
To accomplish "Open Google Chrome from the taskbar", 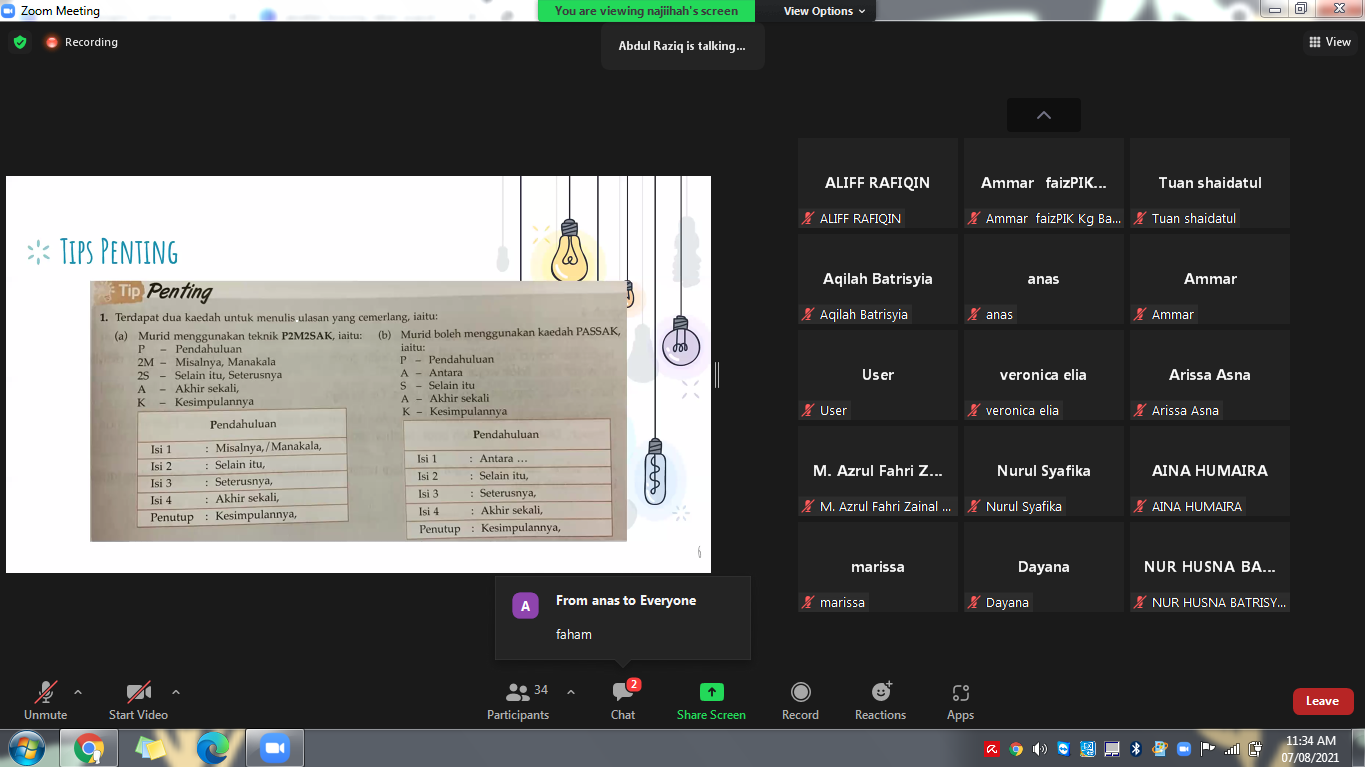I will (x=89, y=748).
